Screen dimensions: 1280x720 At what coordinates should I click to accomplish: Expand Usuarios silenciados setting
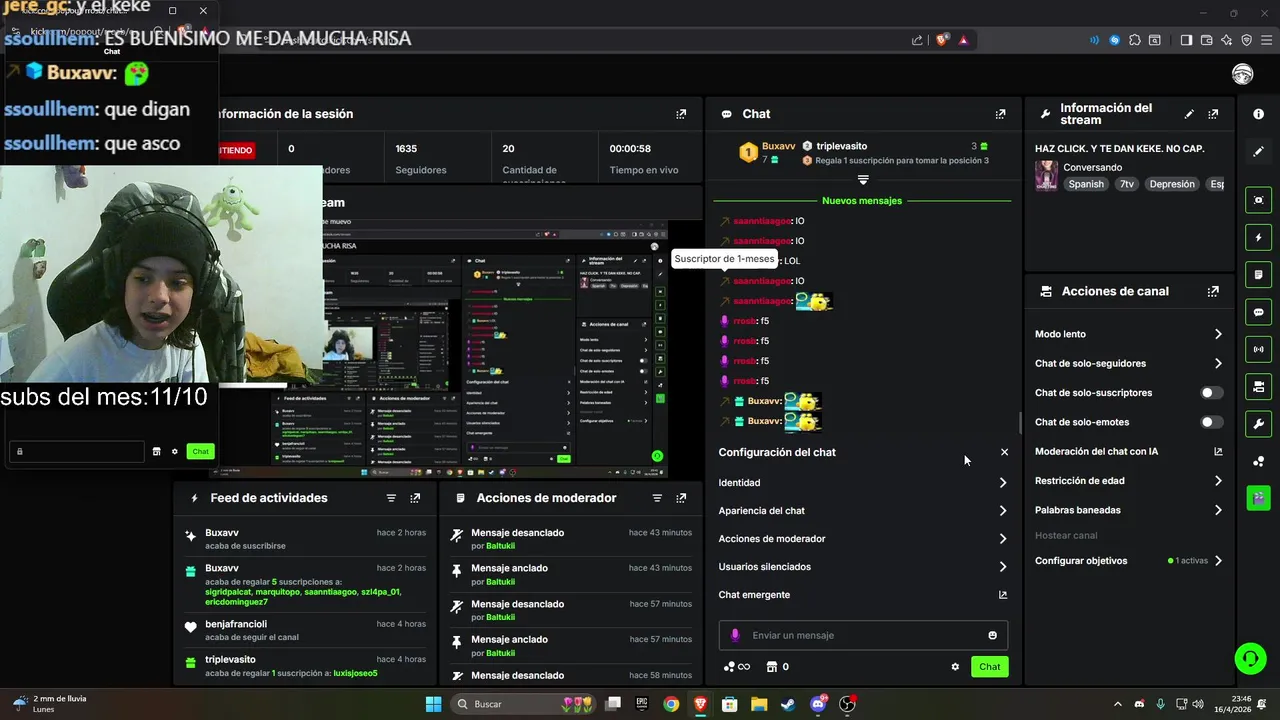point(1003,567)
